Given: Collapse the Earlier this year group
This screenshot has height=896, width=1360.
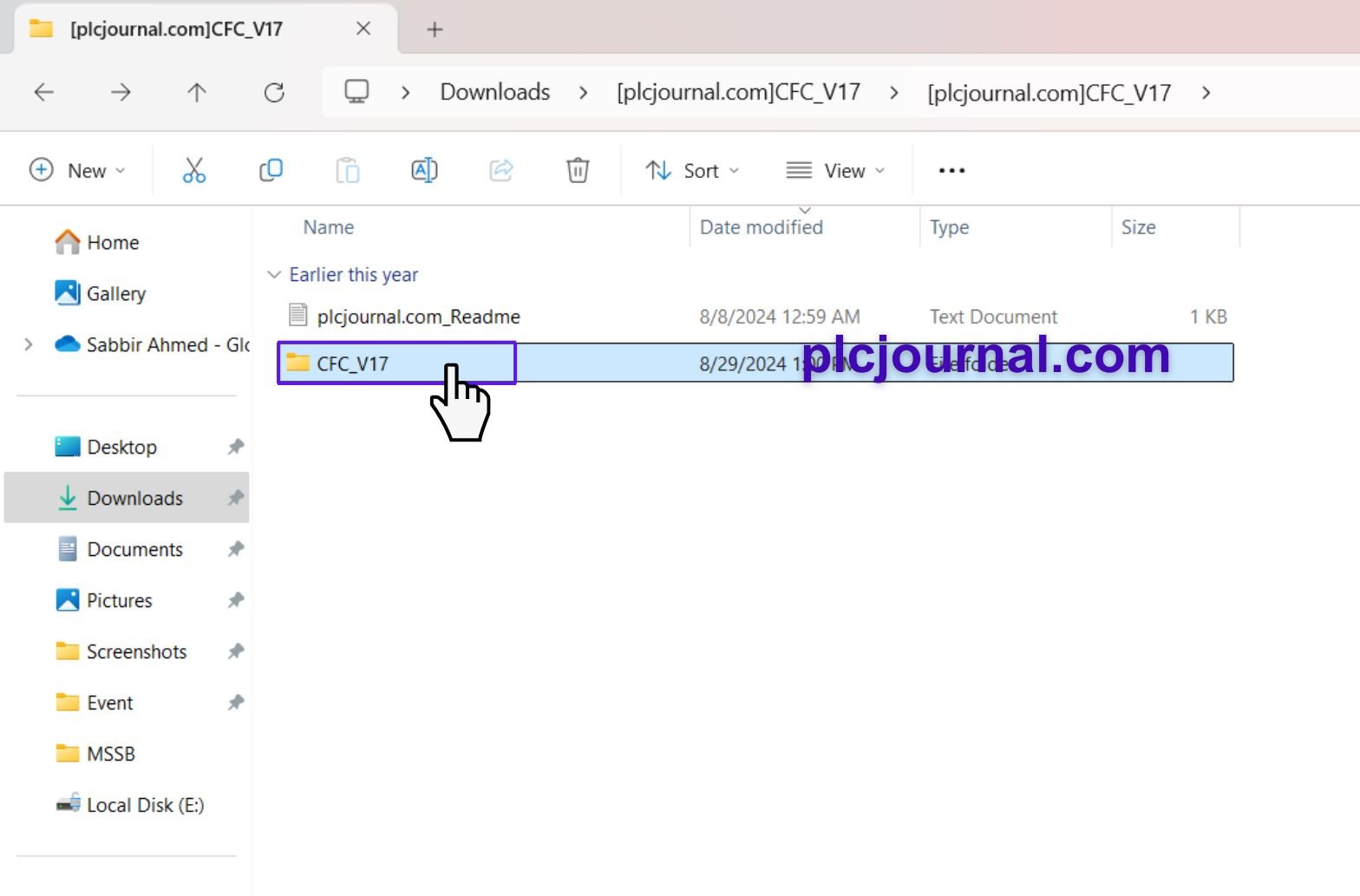Looking at the screenshot, I should (274, 274).
